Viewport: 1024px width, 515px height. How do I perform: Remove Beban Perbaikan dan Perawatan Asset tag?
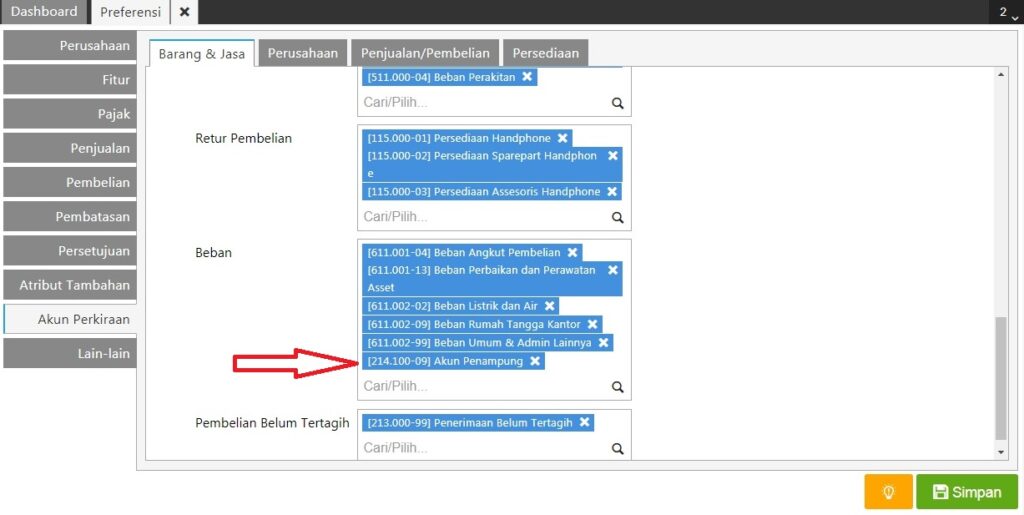(x=613, y=270)
